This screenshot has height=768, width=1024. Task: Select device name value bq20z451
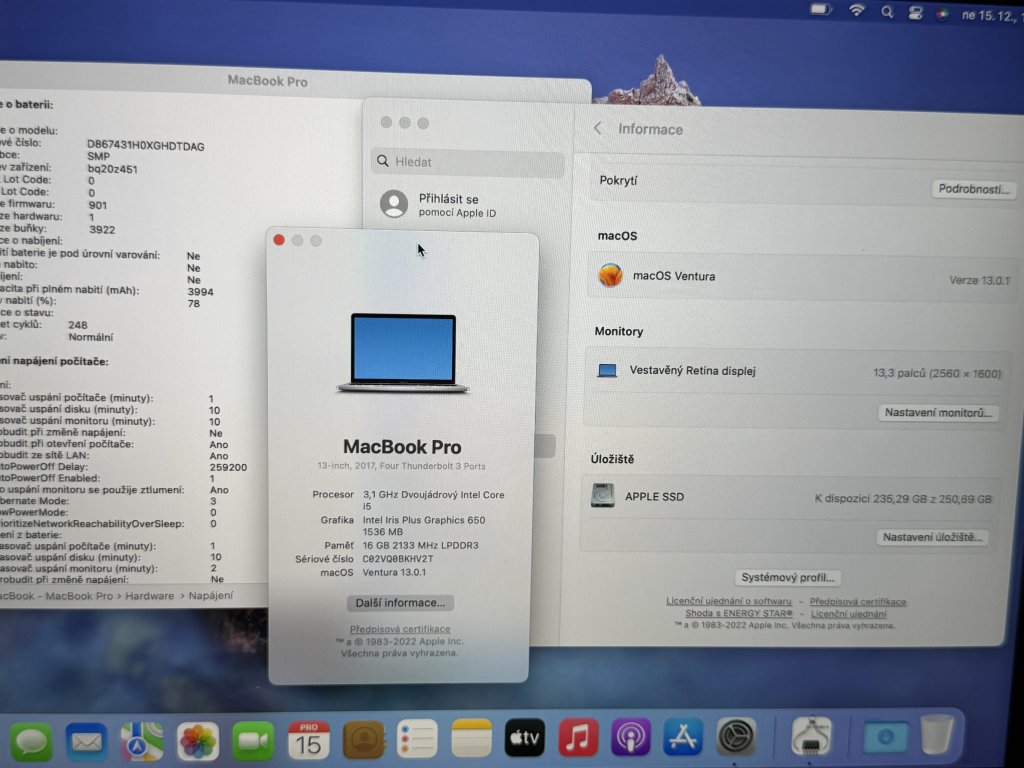pyautogui.click(x=112, y=169)
